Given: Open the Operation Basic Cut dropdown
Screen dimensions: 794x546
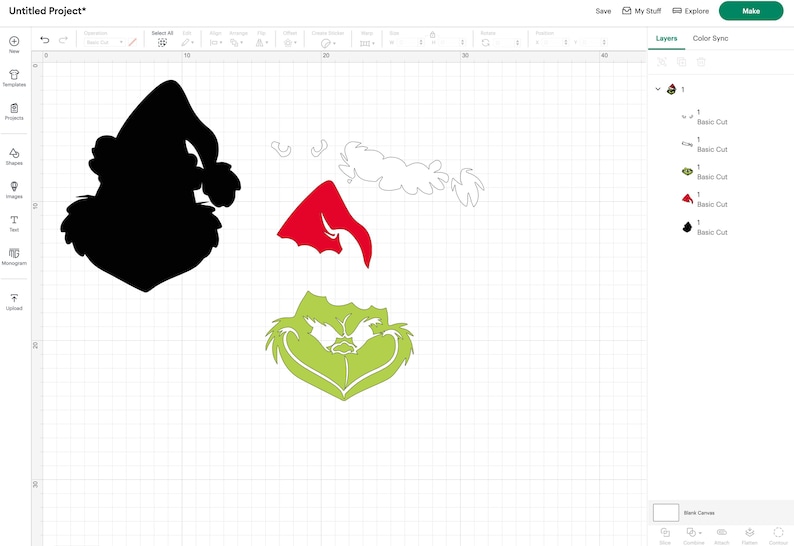Looking at the screenshot, I should tap(104, 43).
